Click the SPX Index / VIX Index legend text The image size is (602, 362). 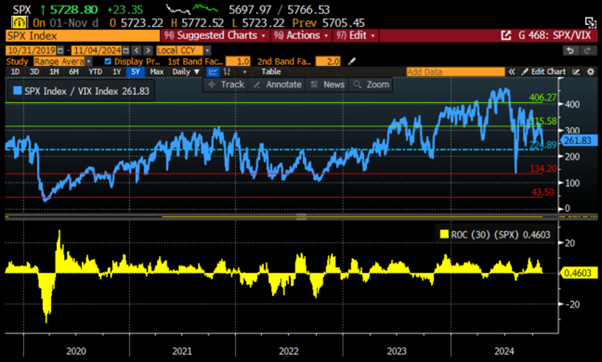point(87,91)
